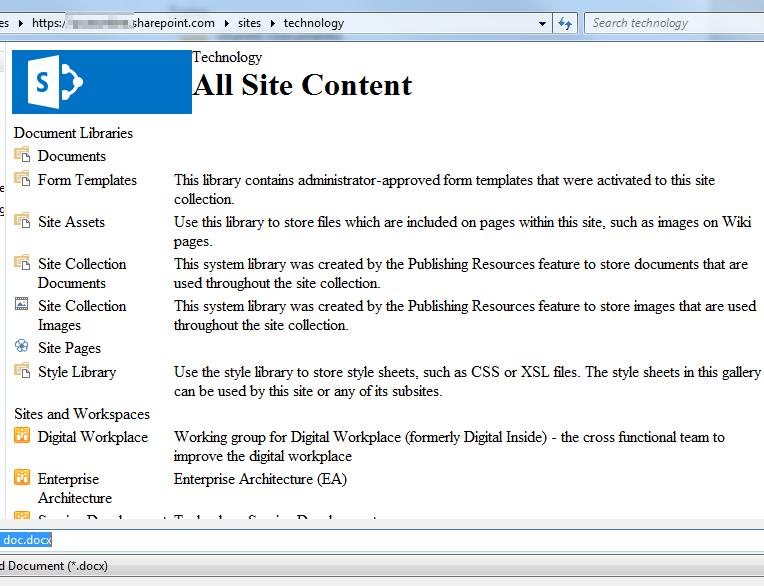Viewport: 764px width, 586px height.
Task: Click the SharePoint logo image
Action: [x=102, y=82]
